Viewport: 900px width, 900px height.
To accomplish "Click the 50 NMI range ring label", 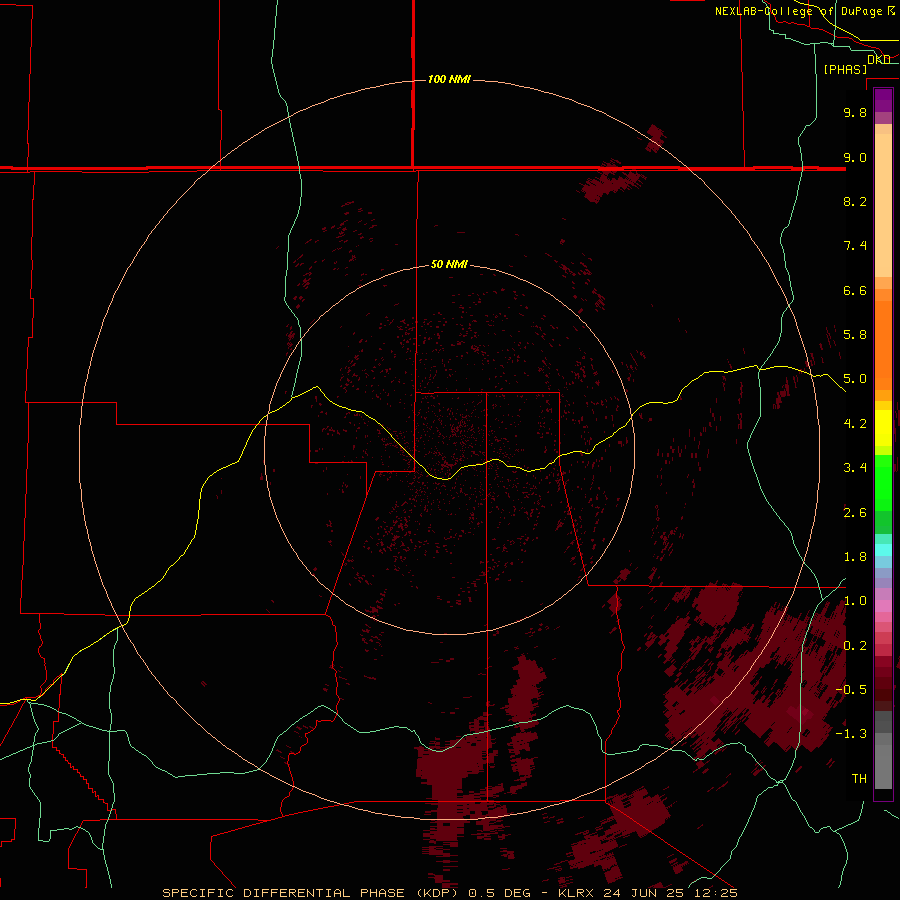I will (449, 264).
